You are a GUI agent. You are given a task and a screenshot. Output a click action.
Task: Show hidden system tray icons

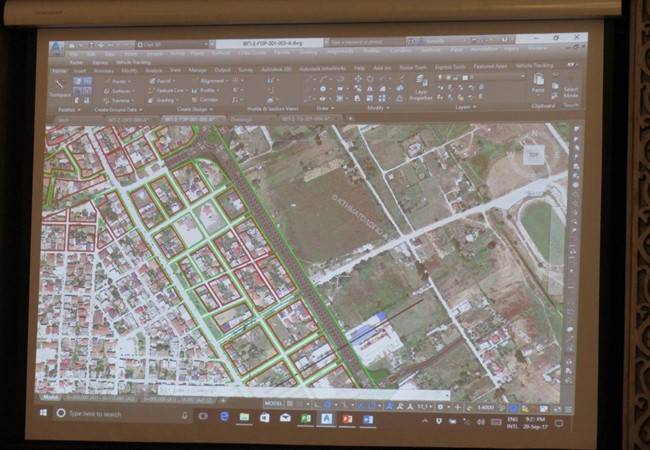(x=425, y=421)
